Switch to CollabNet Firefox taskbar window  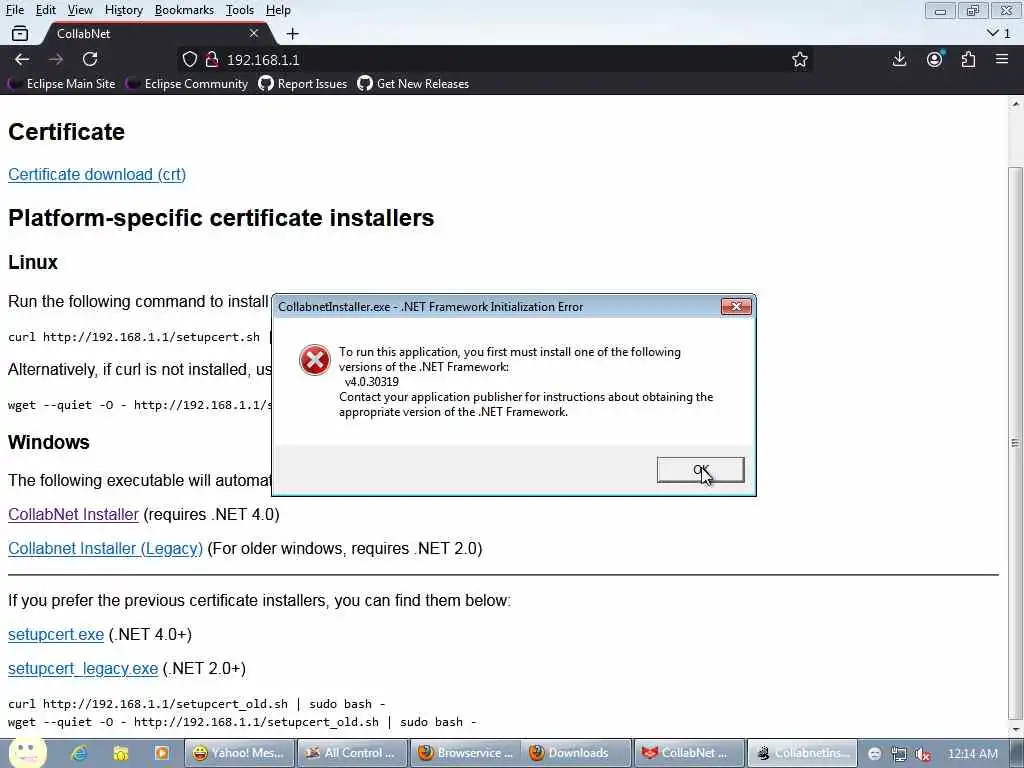tap(690, 753)
